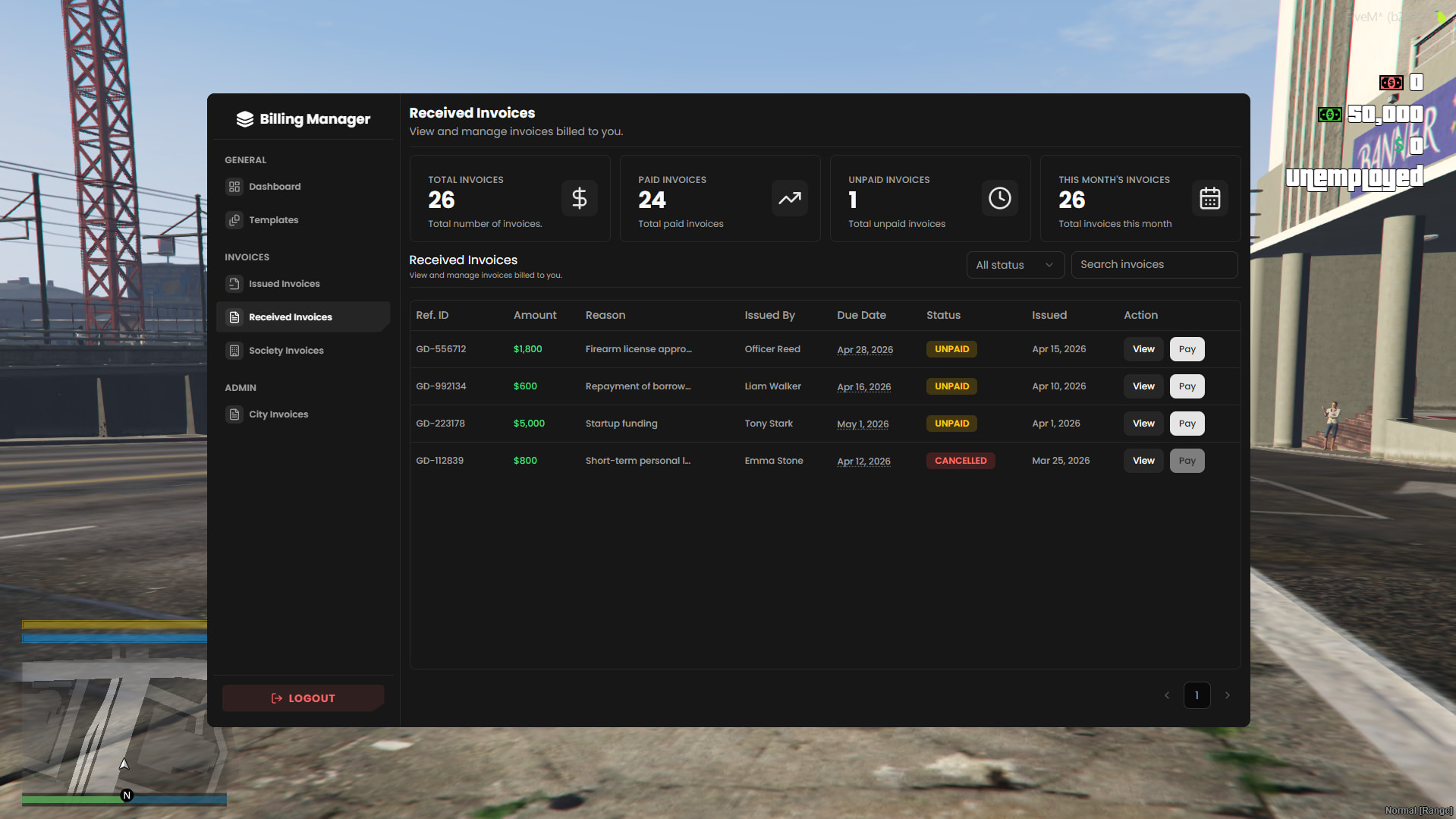This screenshot has height=819, width=1456.
Task: View cancelled invoice GD-112839
Action: tap(1143, 461)
